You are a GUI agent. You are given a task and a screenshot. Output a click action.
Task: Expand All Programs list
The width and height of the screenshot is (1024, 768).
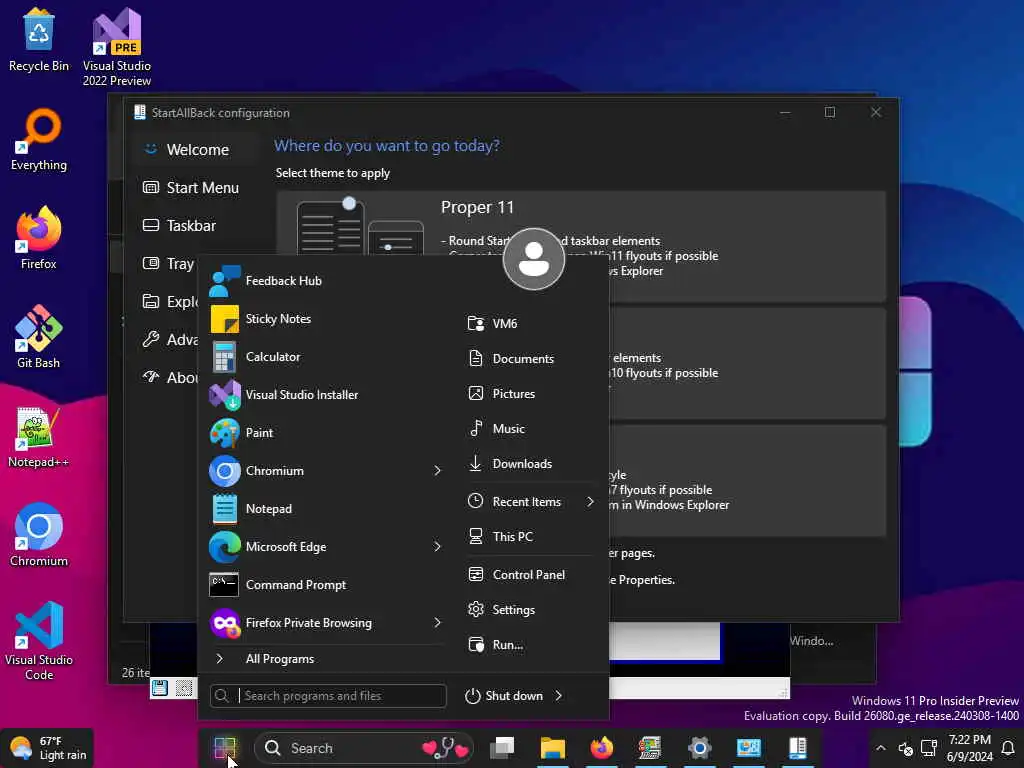(x=325, y=659)
